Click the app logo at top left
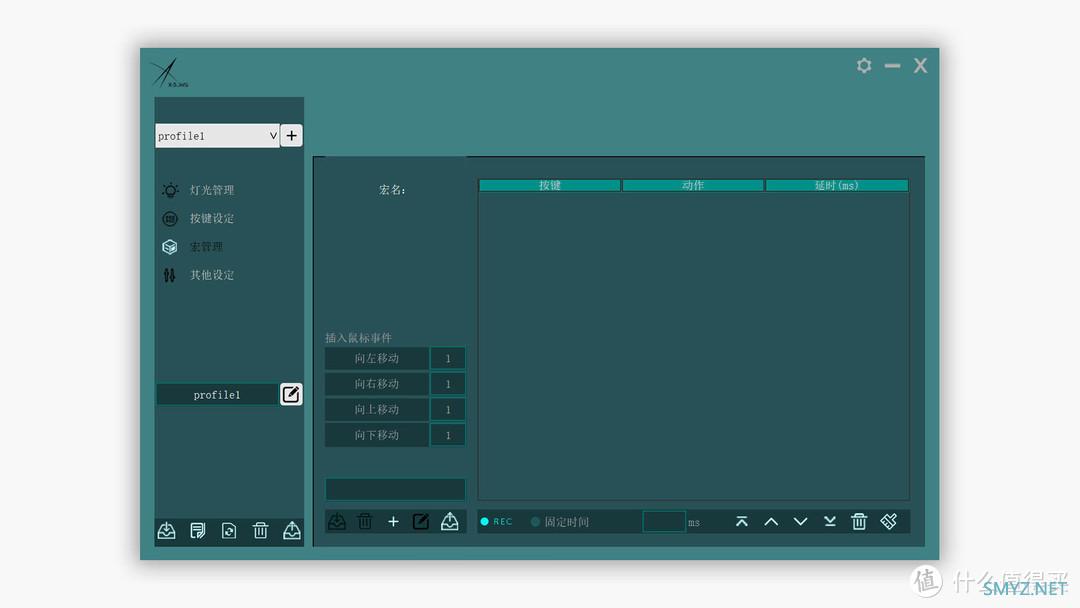Screen dimensions: 1080x608 tap(169, 72)
